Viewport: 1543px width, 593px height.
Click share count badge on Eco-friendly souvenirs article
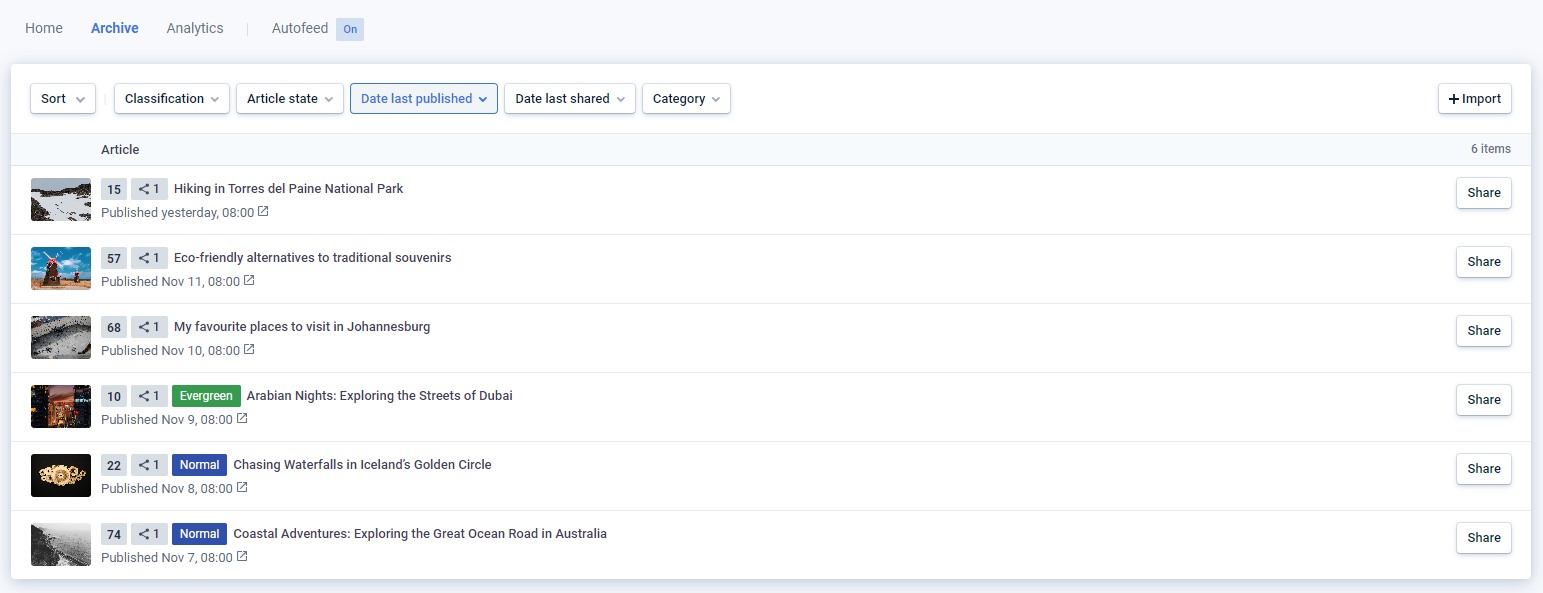point(149,258)
